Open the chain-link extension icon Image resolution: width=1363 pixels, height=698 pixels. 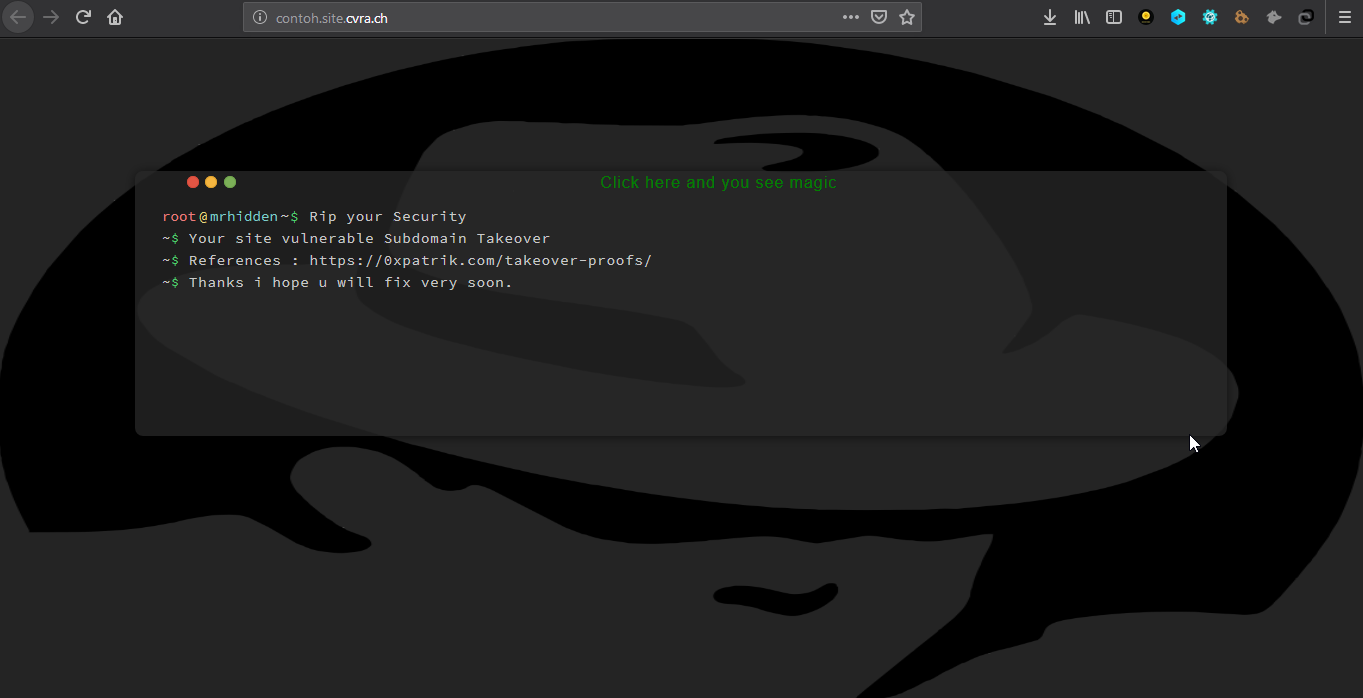1305,17
